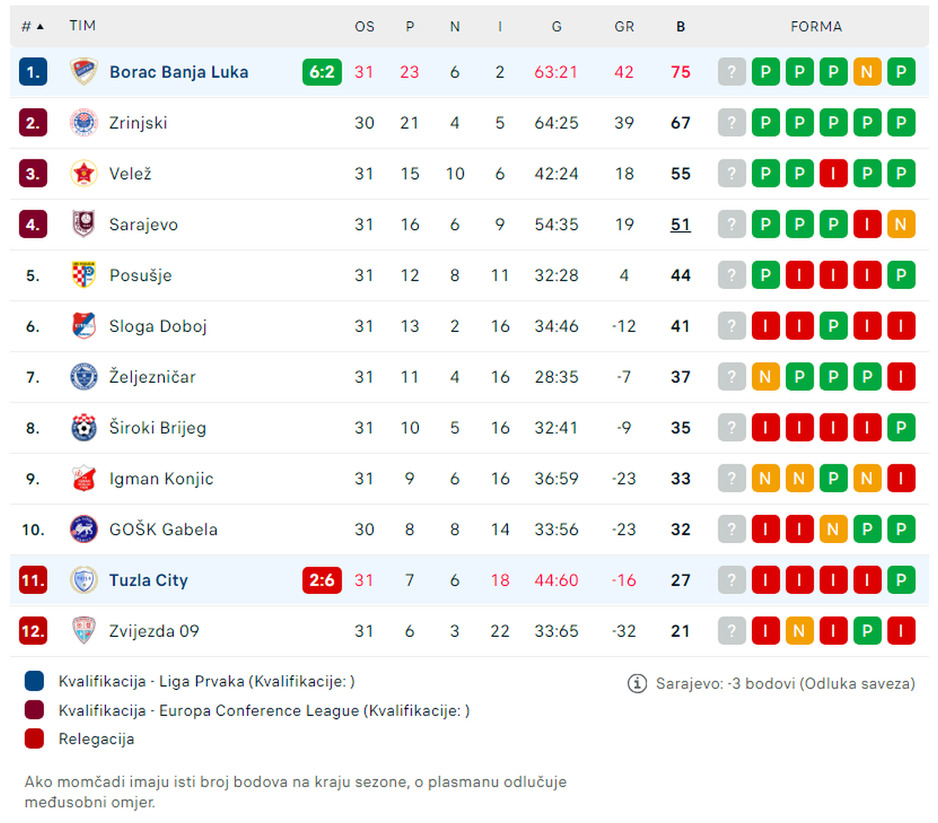
Task: Sort table by the # rank column
Action: coord(32,27)
